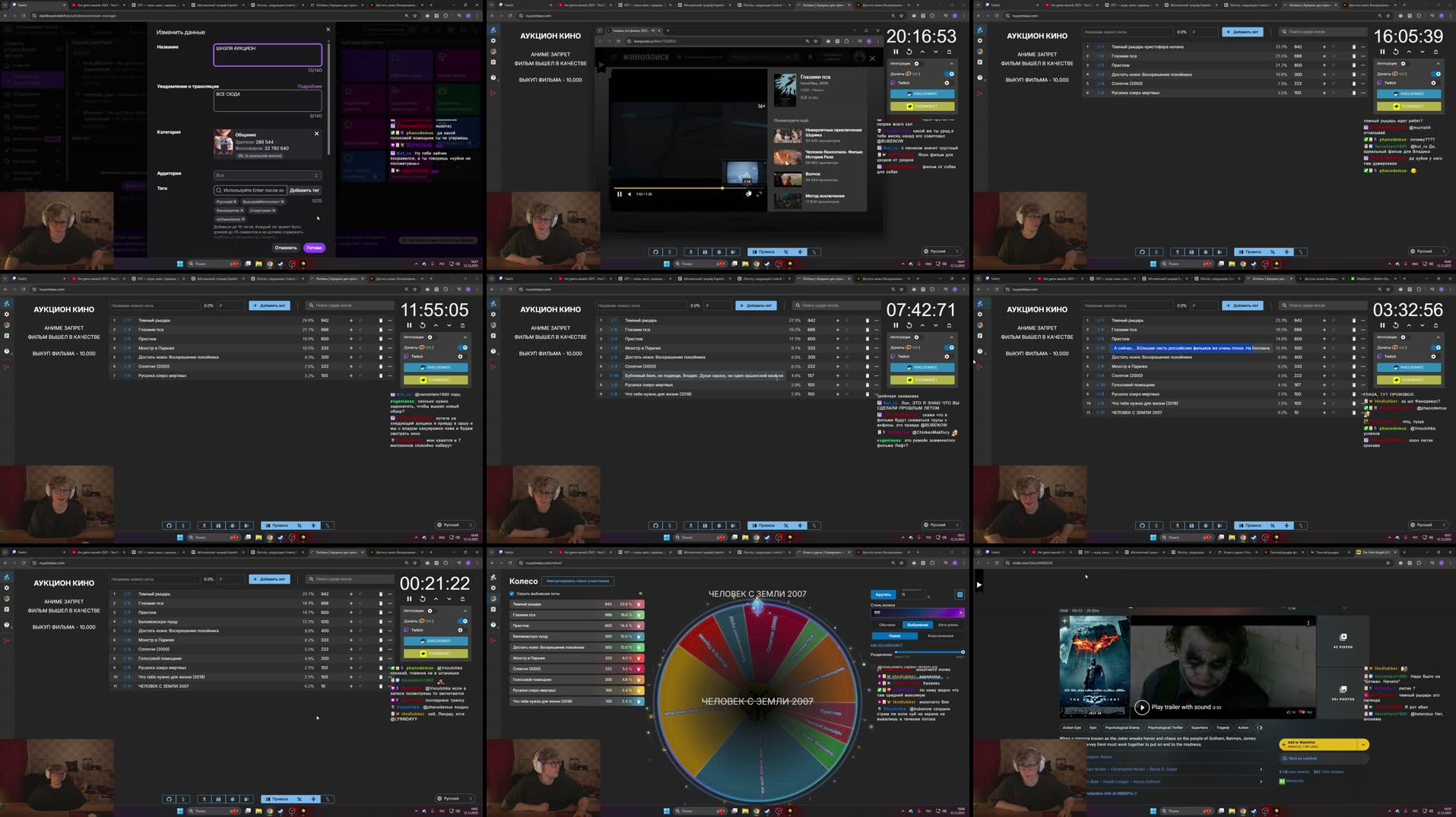
Task: Open pointauc settings via sidebar gear icon
Action: (493, 315)
